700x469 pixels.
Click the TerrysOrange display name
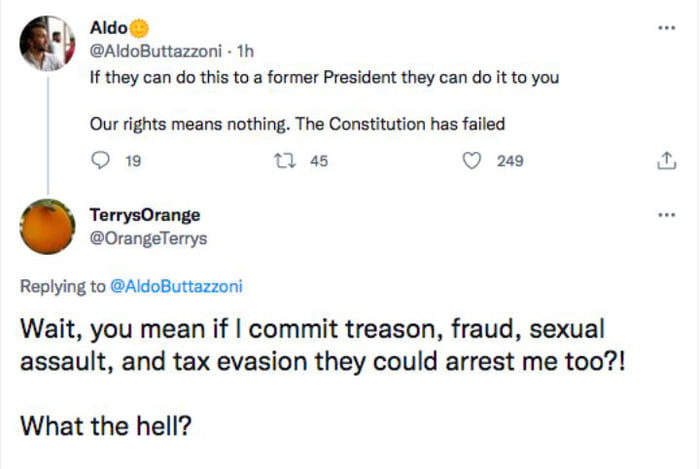coord(145,215)
